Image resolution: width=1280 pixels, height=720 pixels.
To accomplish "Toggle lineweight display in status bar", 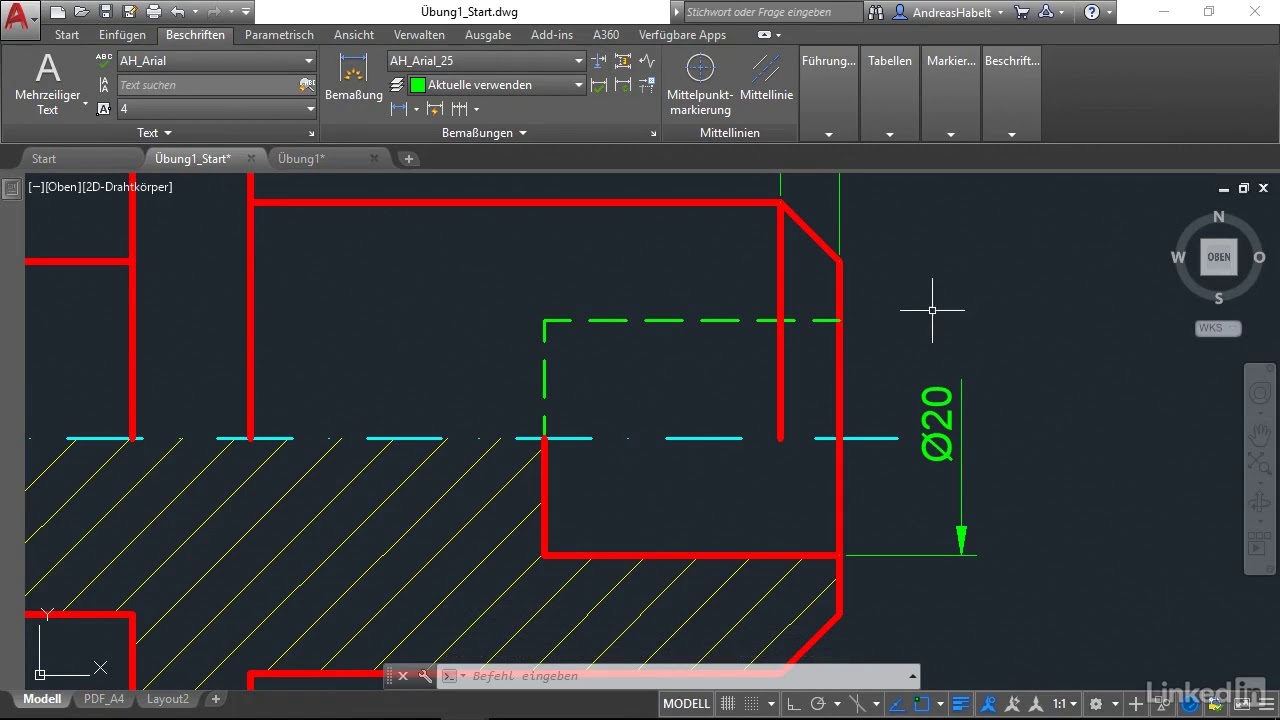I will click(x=960, y=704).
